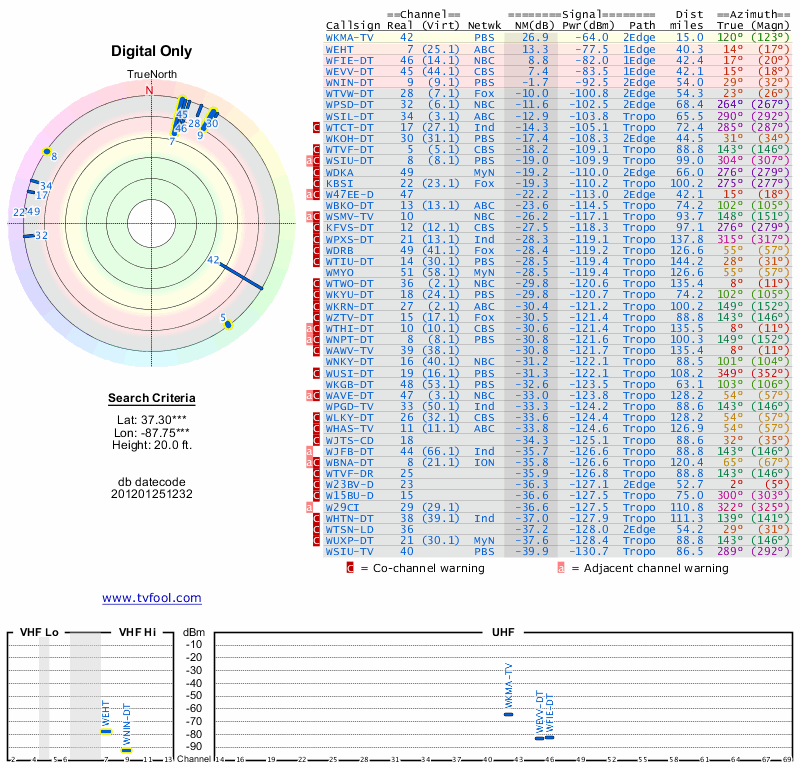The image size is (800, 768).
Task: Open the WFIE-DT callsign entry
Action: [350, 60]
